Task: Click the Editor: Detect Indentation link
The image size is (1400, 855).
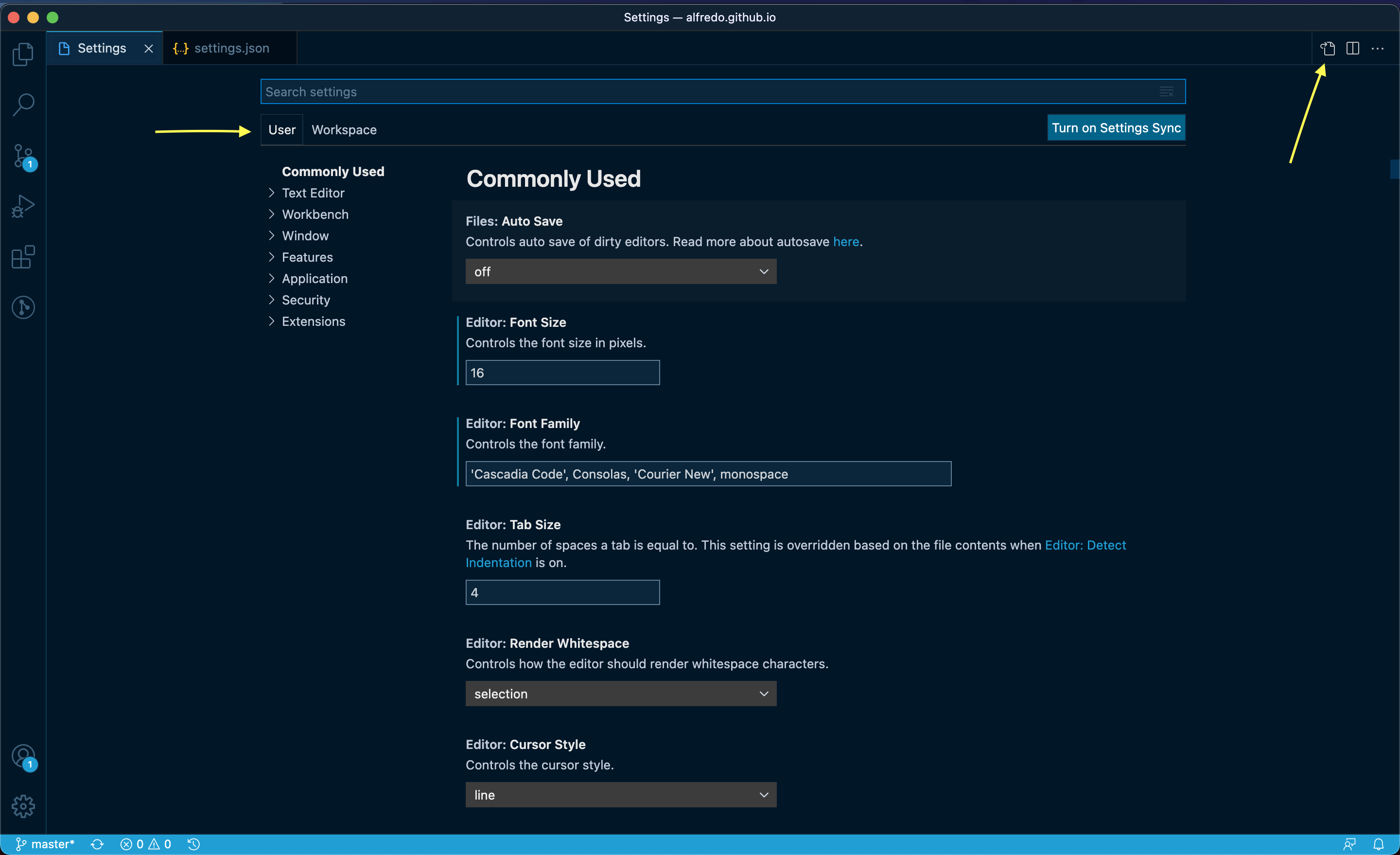Action: point(1085,545)
